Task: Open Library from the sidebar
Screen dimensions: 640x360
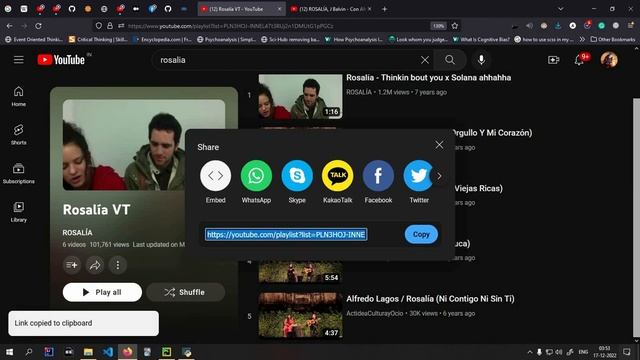Action: pyautogui.click(x=18, y=212)
